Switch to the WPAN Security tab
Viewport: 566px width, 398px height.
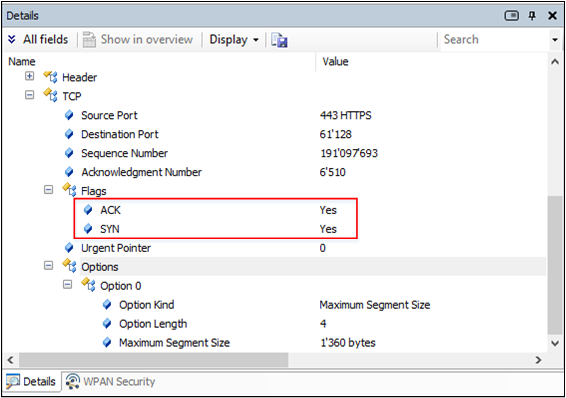tap(110, 381)
